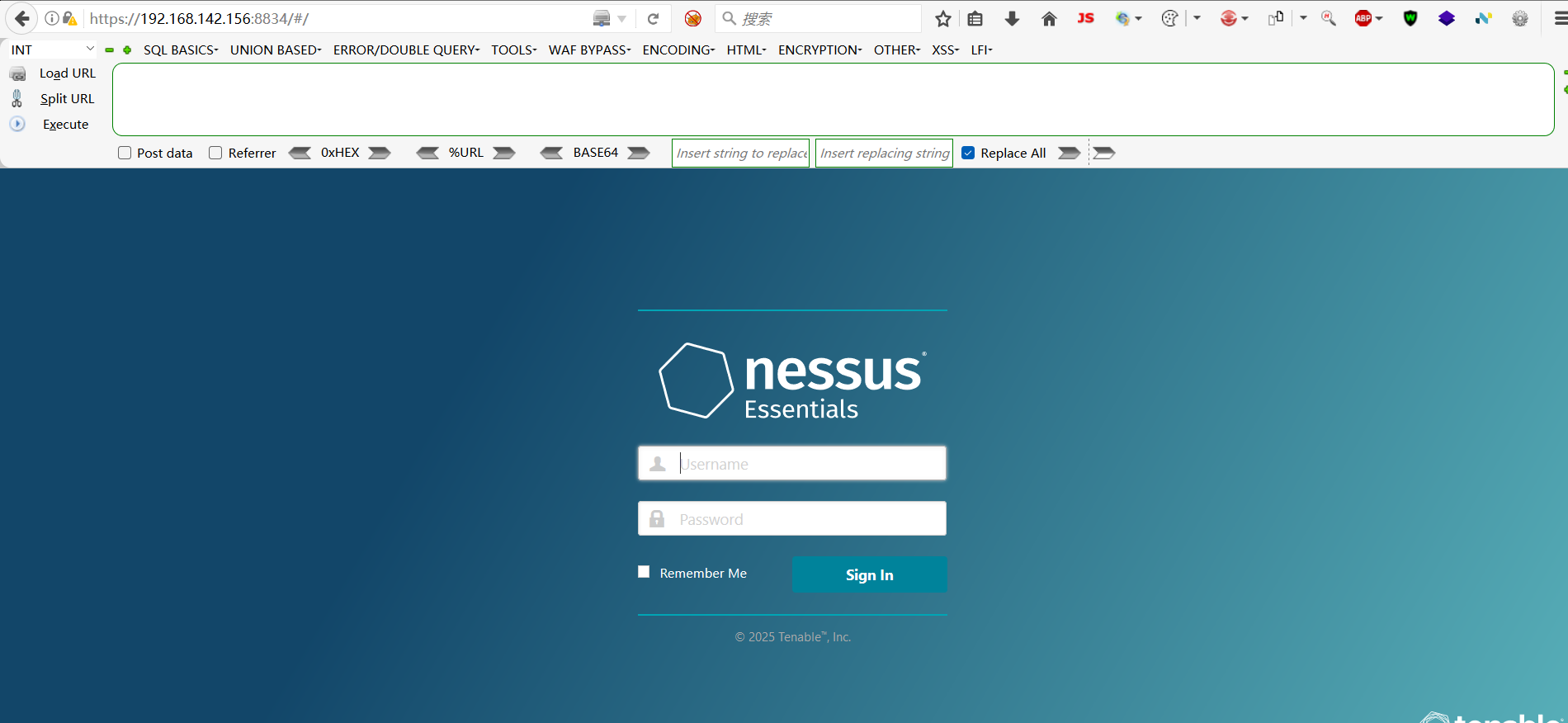Image resolution: width=1568 pixels, height=723 pixels.
Task: Open the XSS menu
Action: pyautogui.click(x=946, y=50)
